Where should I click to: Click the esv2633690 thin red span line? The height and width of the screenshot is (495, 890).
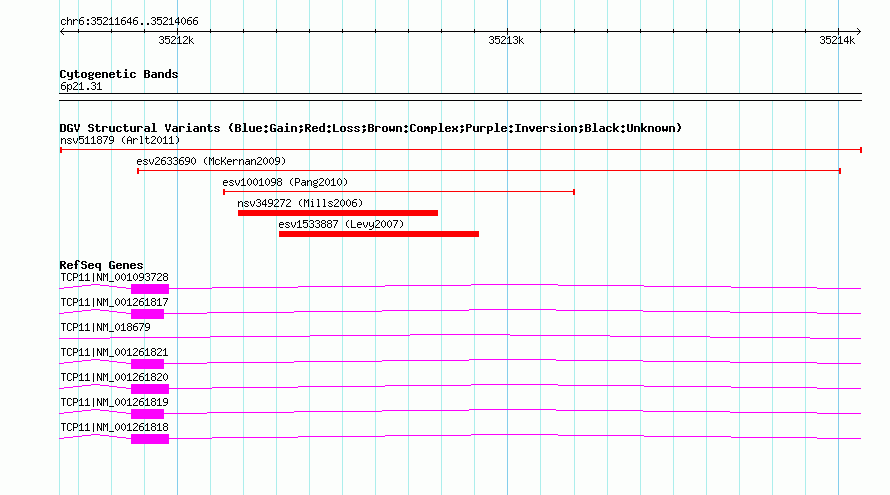click(x=489, y=171)
